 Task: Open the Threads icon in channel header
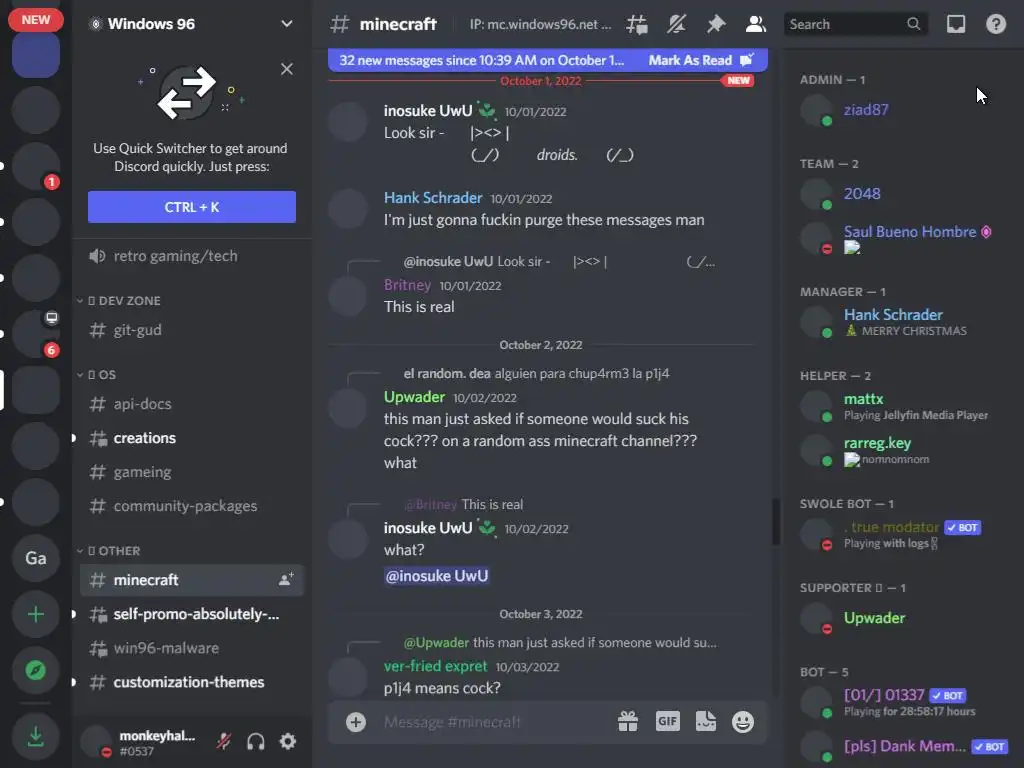pos(637,24)
